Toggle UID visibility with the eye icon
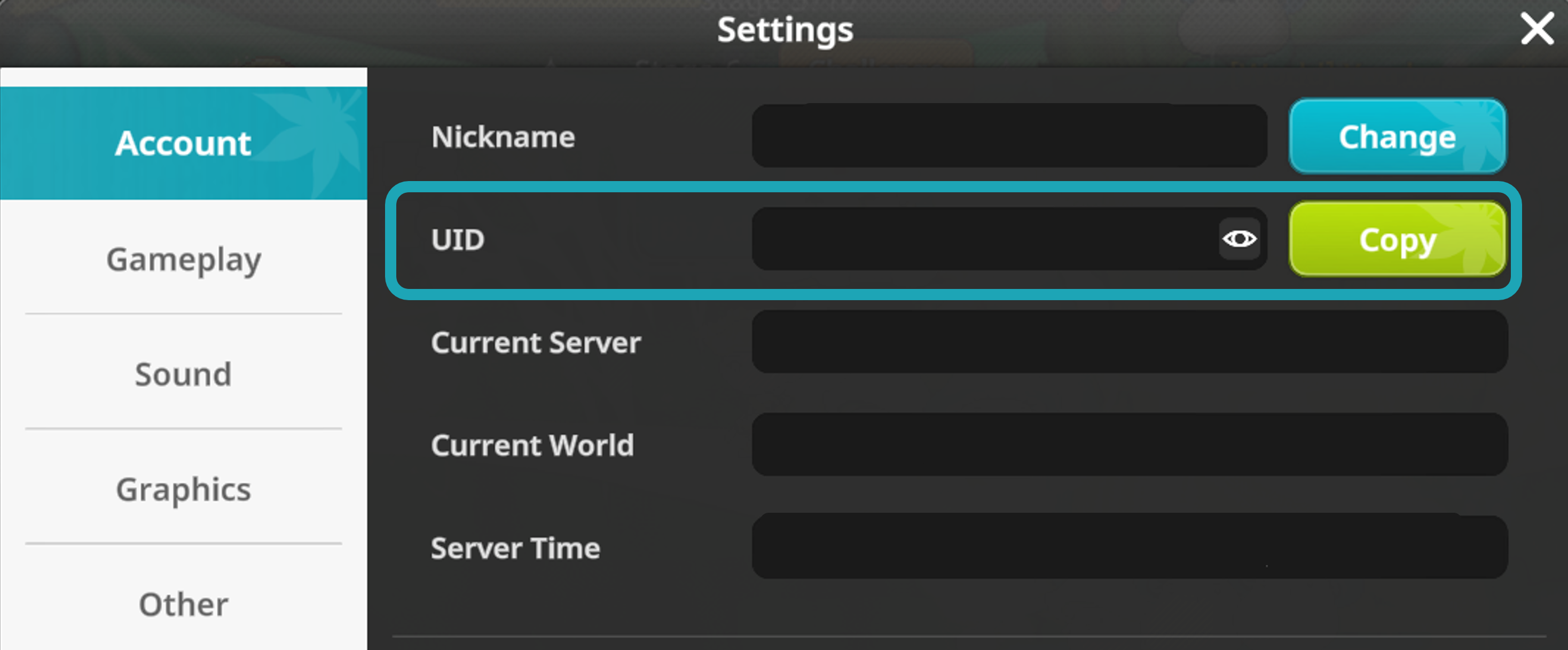Viewport: 1568px width, 650px height. (1240, 239)
